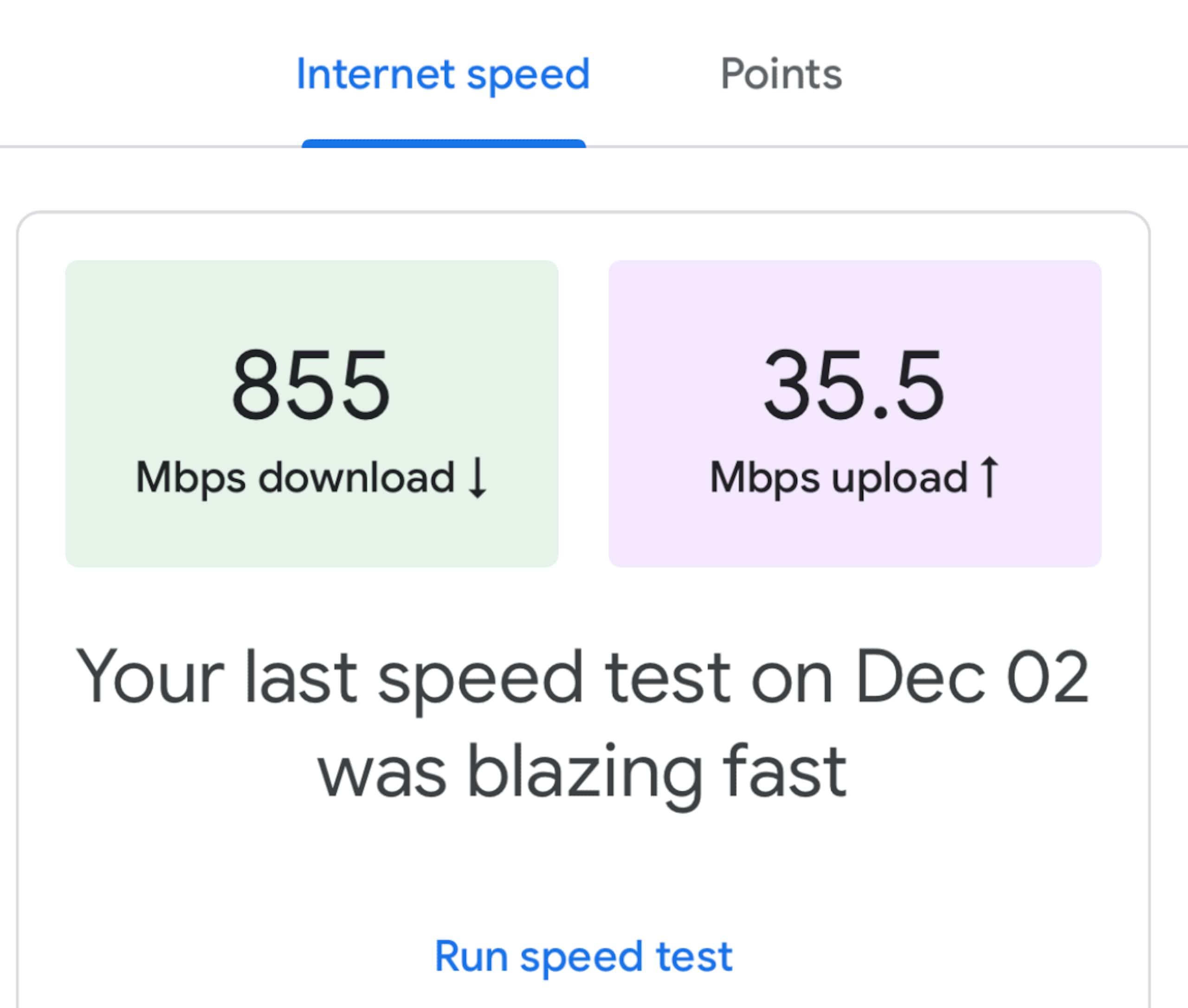Click the 35.5 upload speed value
1188x1008 pixels.
click(854, 385)
